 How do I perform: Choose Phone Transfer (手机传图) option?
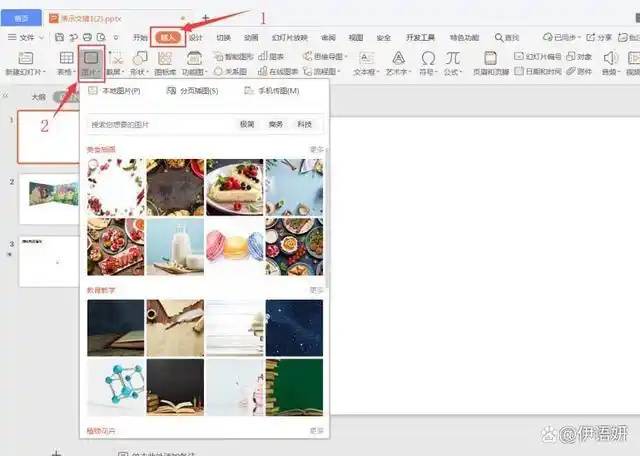click(272, 91)
